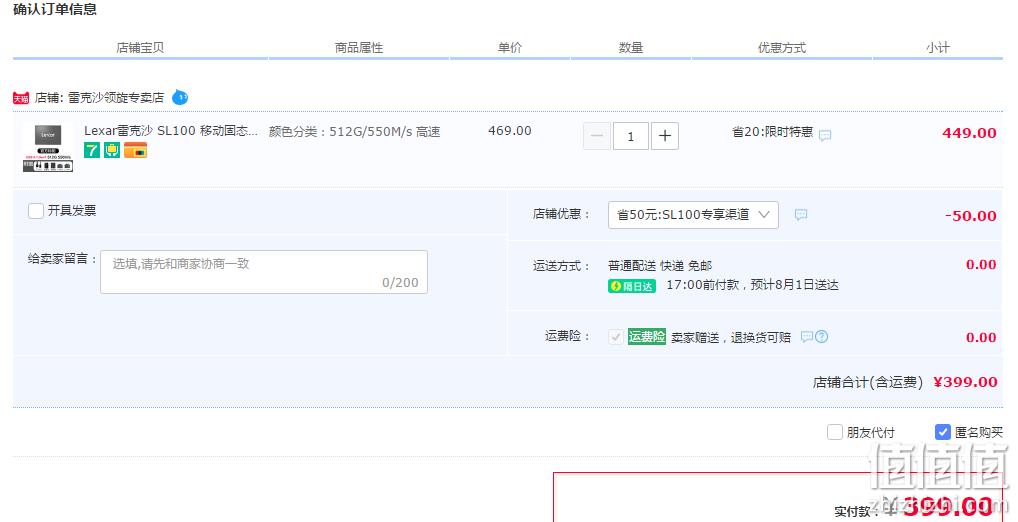1018x522 pixels.
Task: Open the question mark help icon
Action: [822, 336]
